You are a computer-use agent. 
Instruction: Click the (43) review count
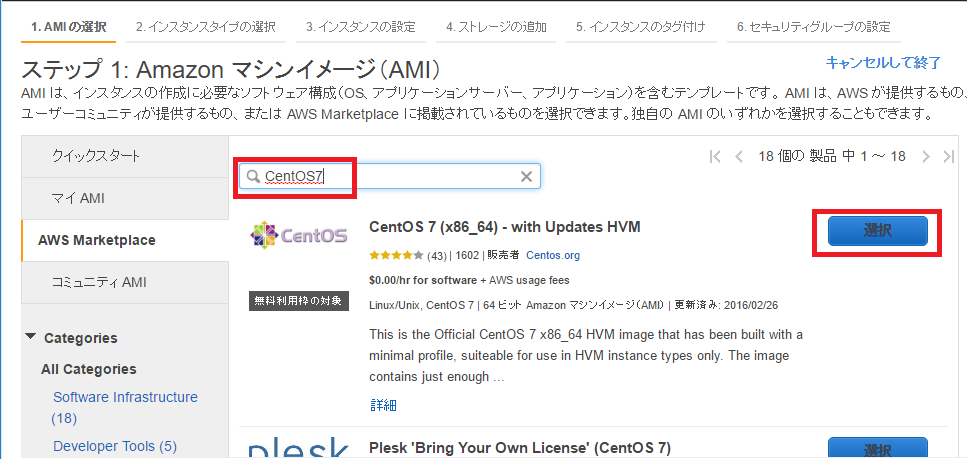437,255
